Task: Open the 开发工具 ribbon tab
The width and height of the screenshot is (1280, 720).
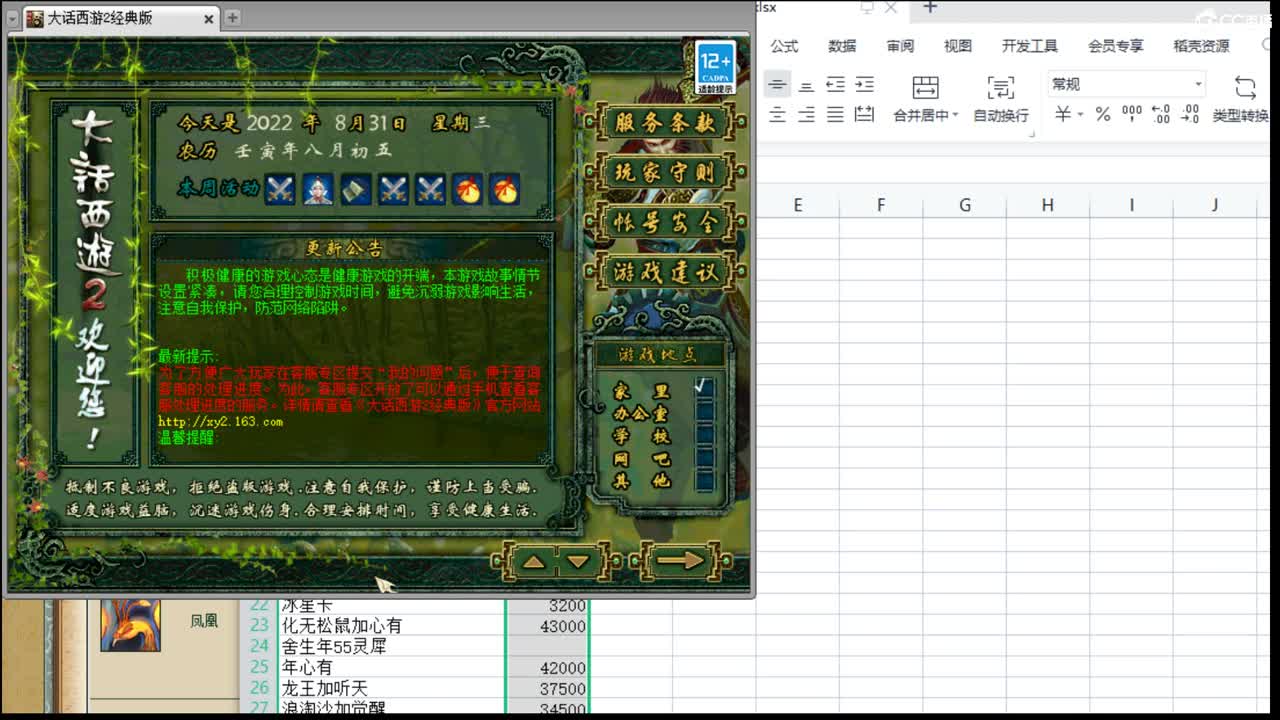Action: click(x=1030, y=46)
